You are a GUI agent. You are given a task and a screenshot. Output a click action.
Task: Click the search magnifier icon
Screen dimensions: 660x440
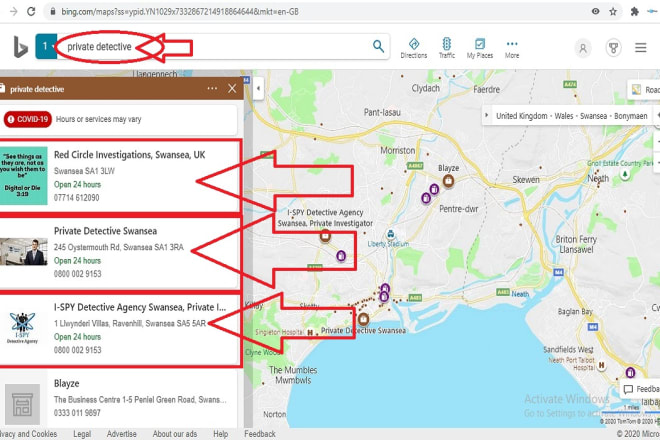(x=378, y=46)
